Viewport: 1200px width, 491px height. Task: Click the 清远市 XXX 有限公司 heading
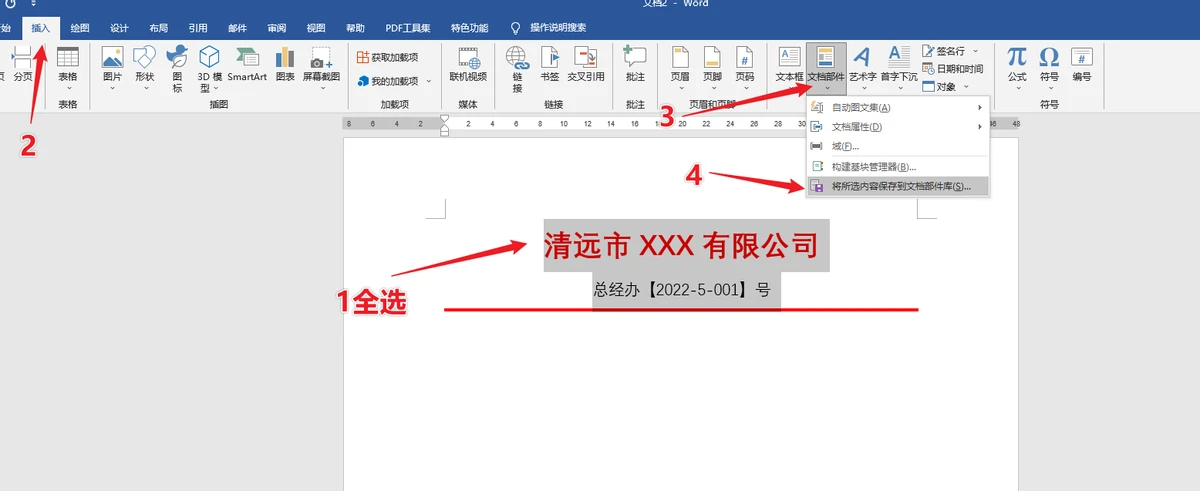(x=681, y=245)
